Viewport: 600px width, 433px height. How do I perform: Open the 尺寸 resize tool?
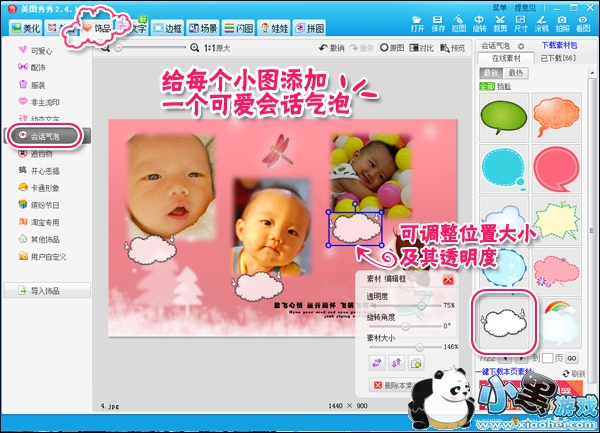pyautogui.click(x=521, y=24)
